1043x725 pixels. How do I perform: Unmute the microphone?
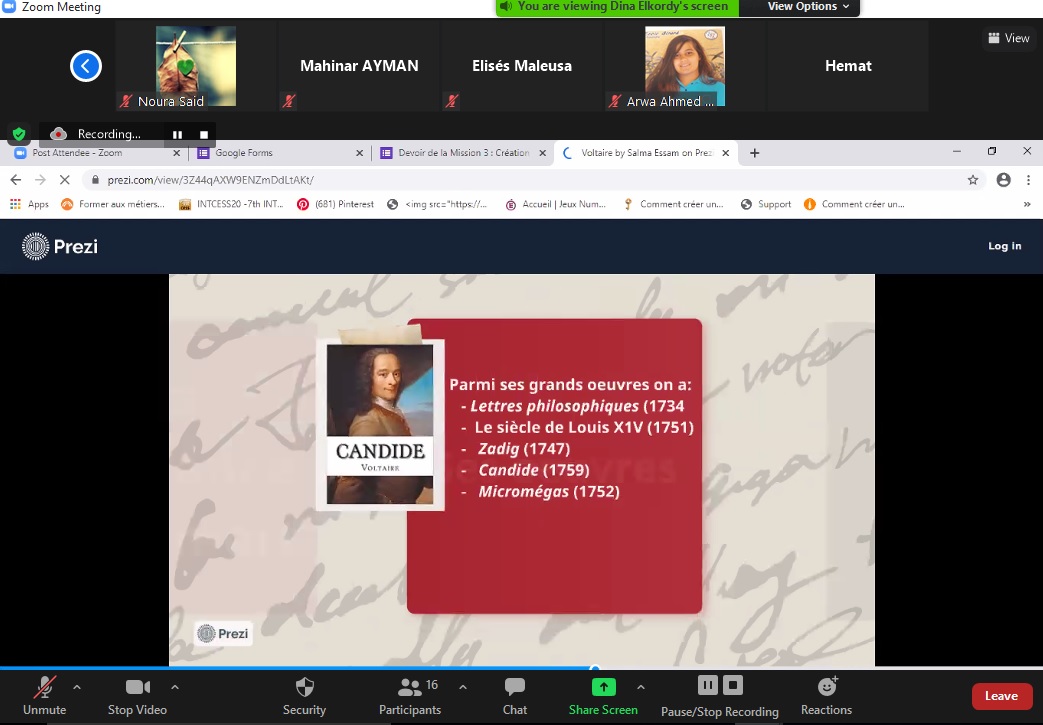coord(44,688)
